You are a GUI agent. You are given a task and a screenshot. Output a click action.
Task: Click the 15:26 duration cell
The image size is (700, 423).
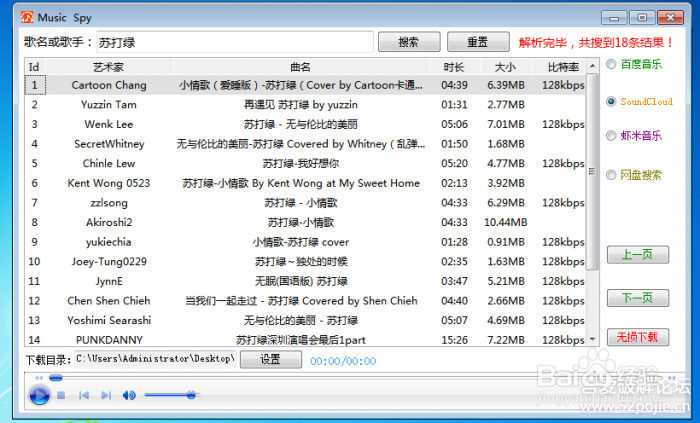(x=454, y=340)
